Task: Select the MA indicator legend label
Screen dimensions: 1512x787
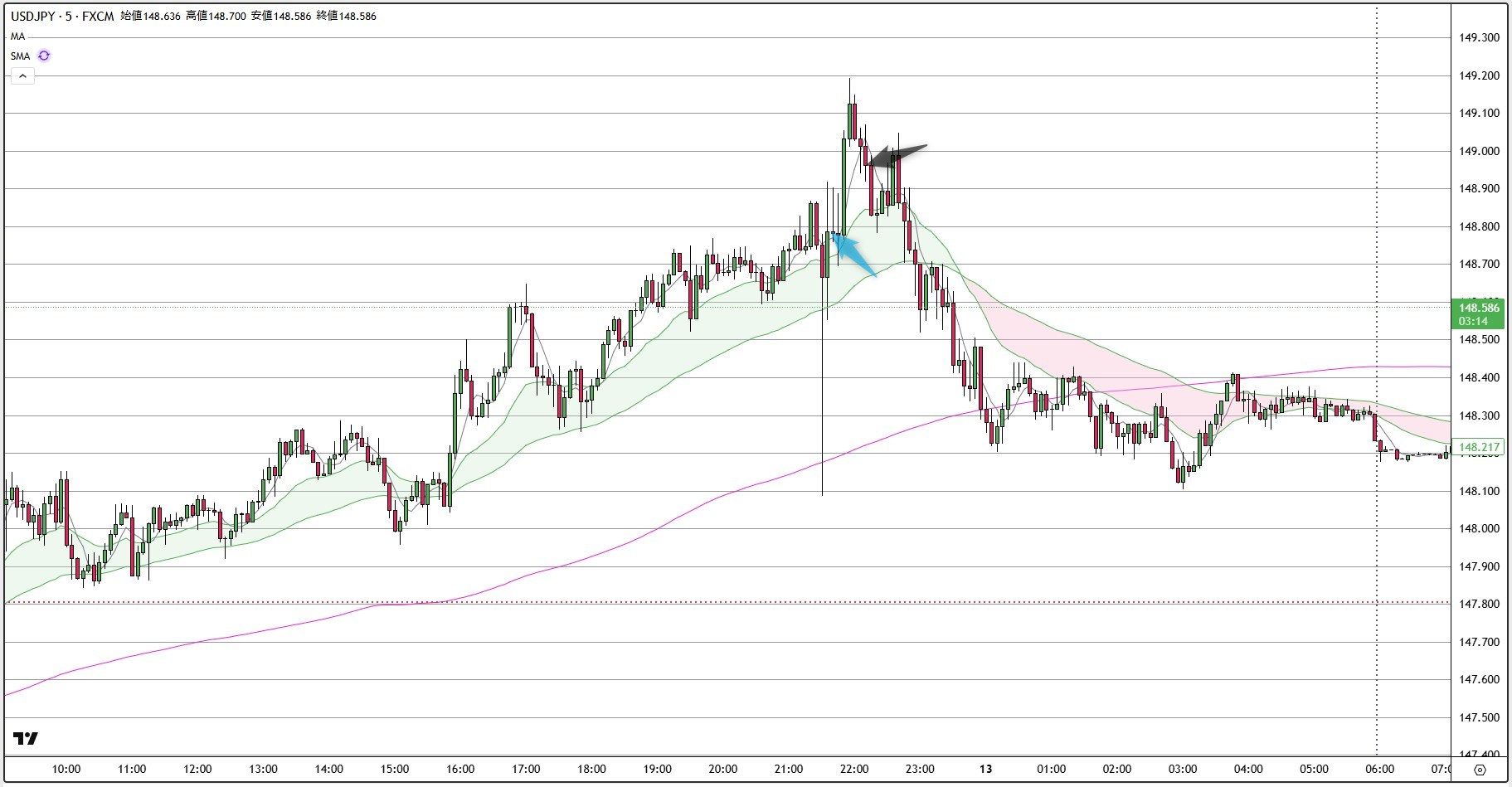Action: point(18,36)
